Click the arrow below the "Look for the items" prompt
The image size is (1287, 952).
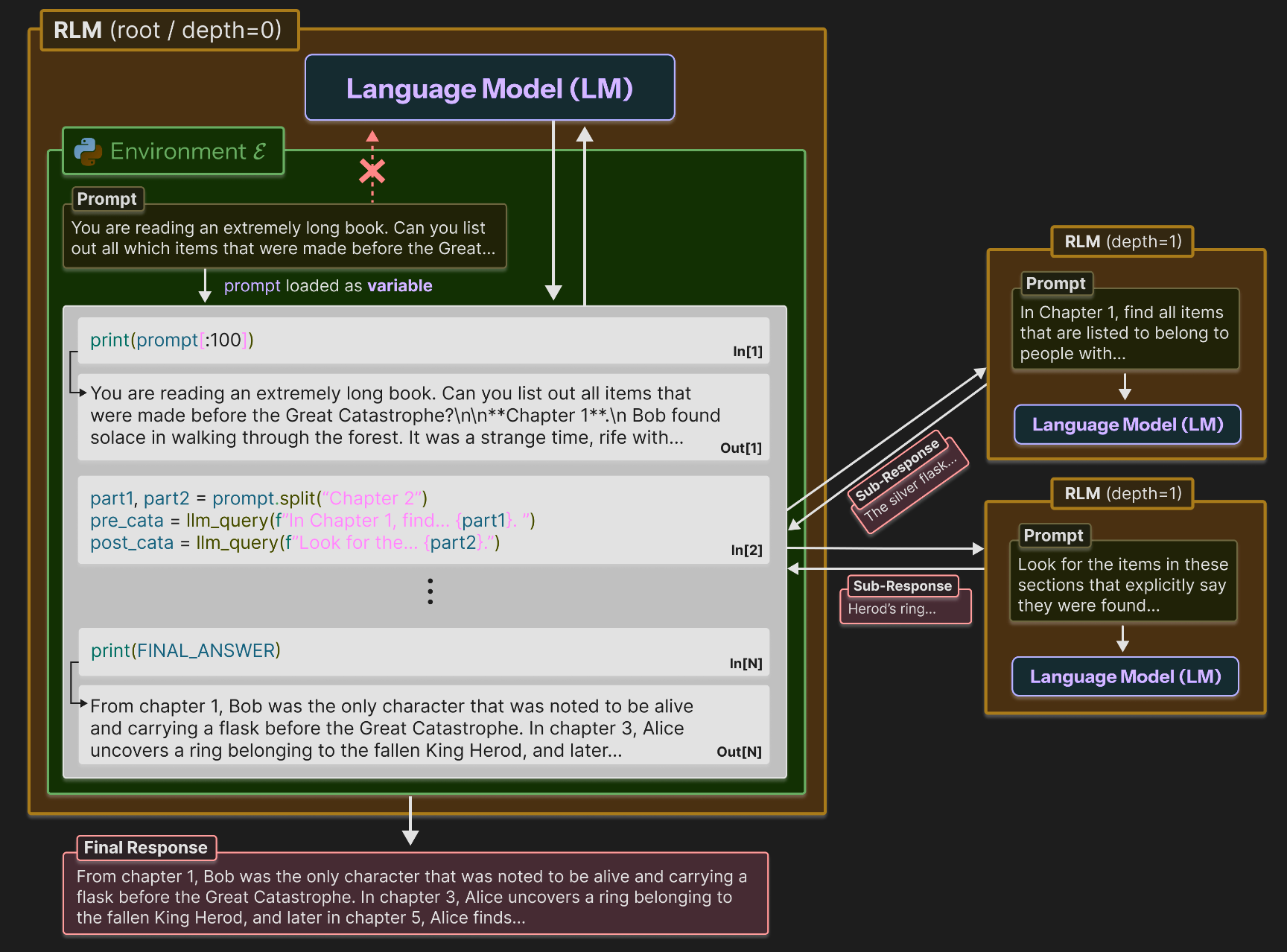[x=1122, y=639]
